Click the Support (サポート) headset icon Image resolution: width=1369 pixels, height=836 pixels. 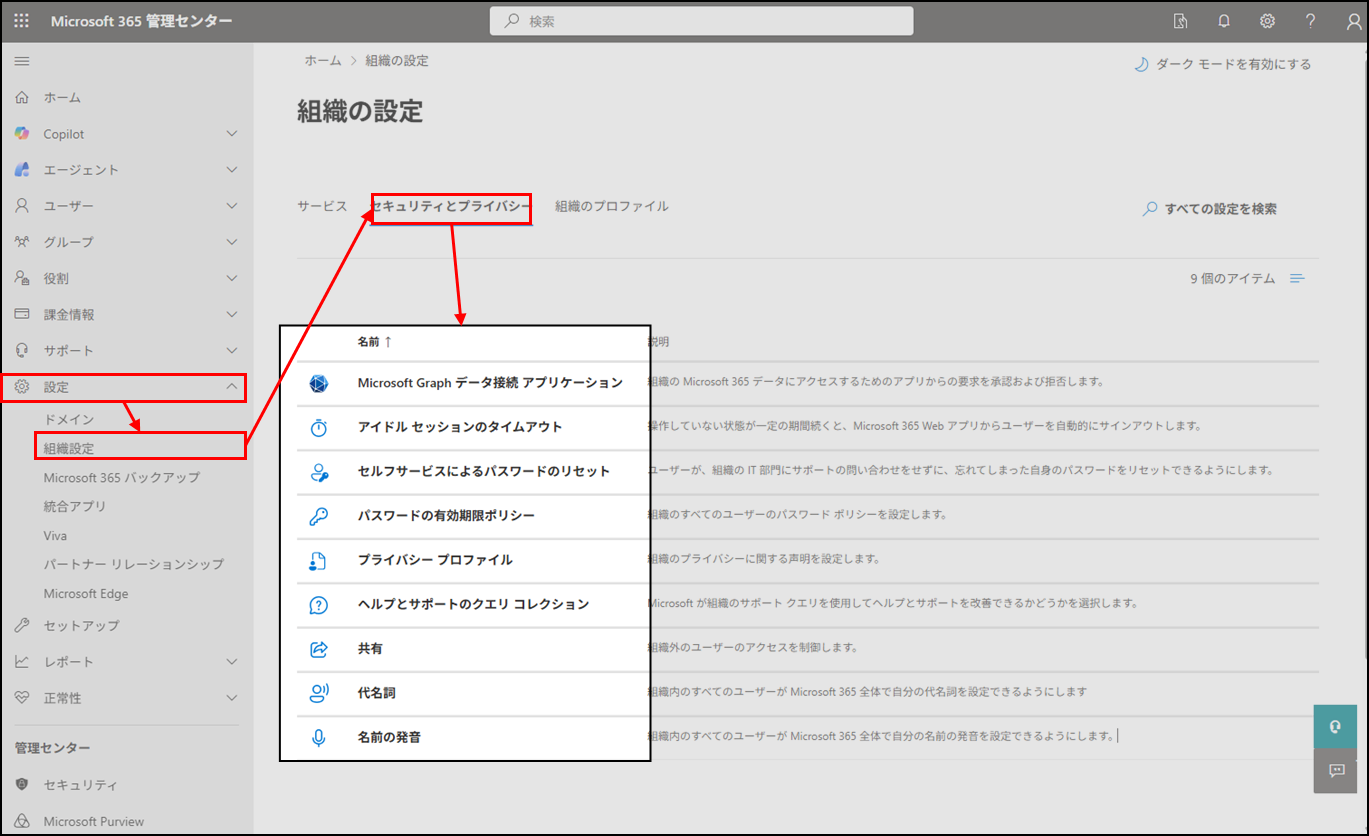tap(22, 350)
